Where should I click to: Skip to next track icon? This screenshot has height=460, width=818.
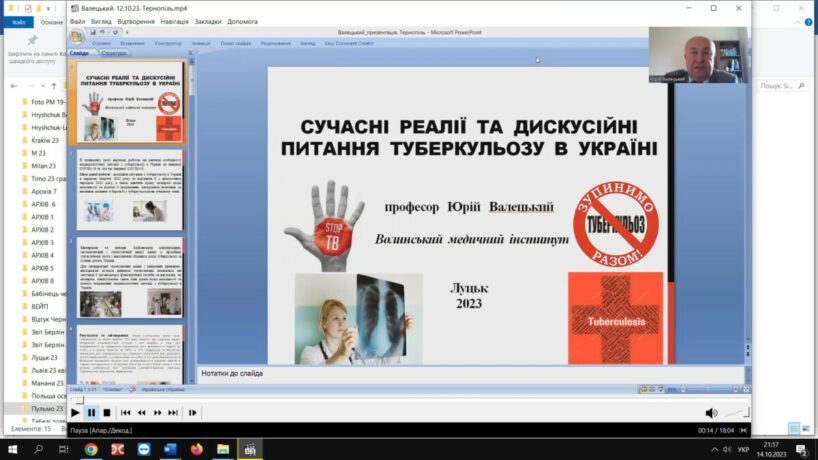(x=173, y=412)
